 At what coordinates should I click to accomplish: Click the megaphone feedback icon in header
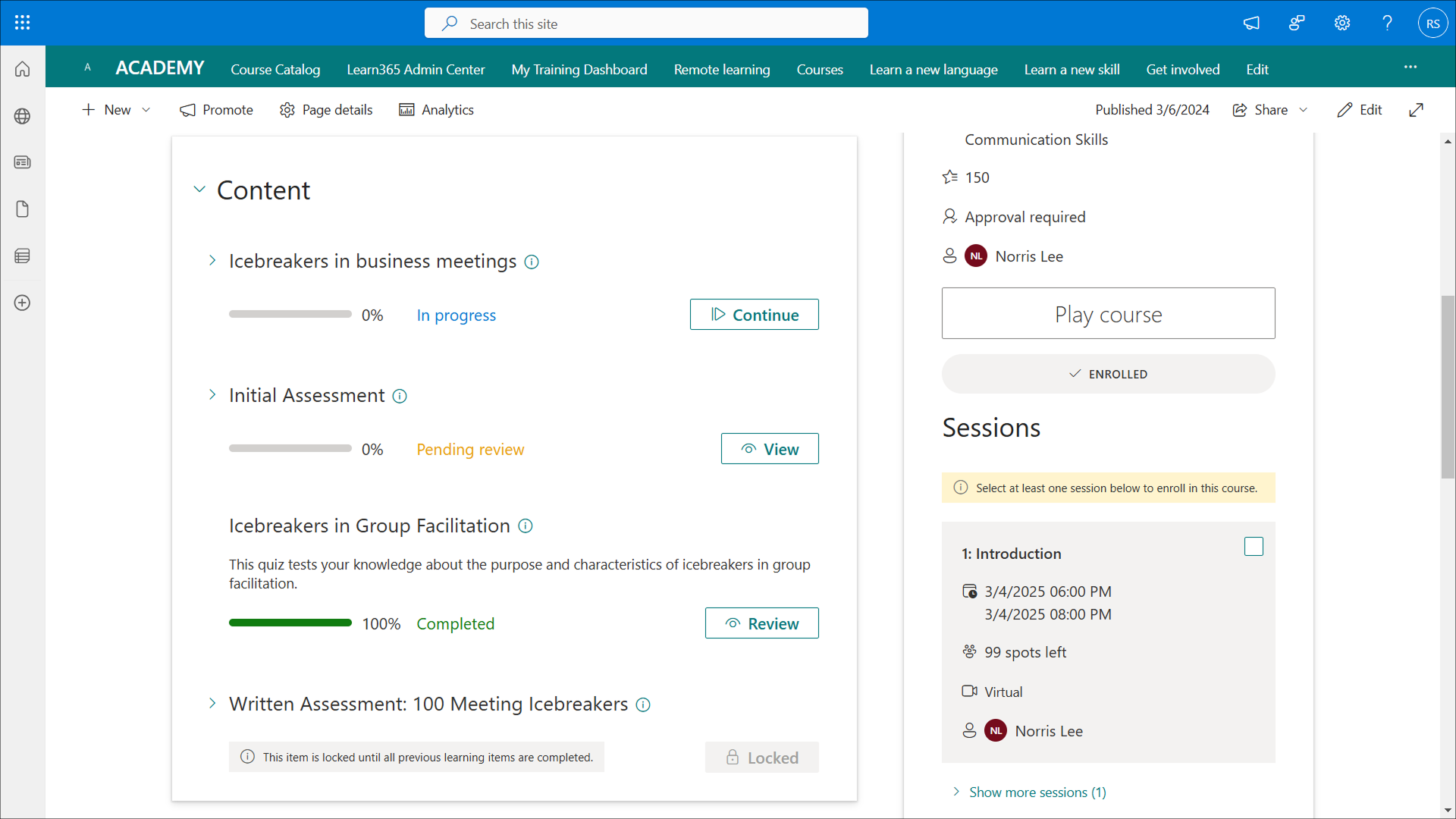click(1251, 23)
